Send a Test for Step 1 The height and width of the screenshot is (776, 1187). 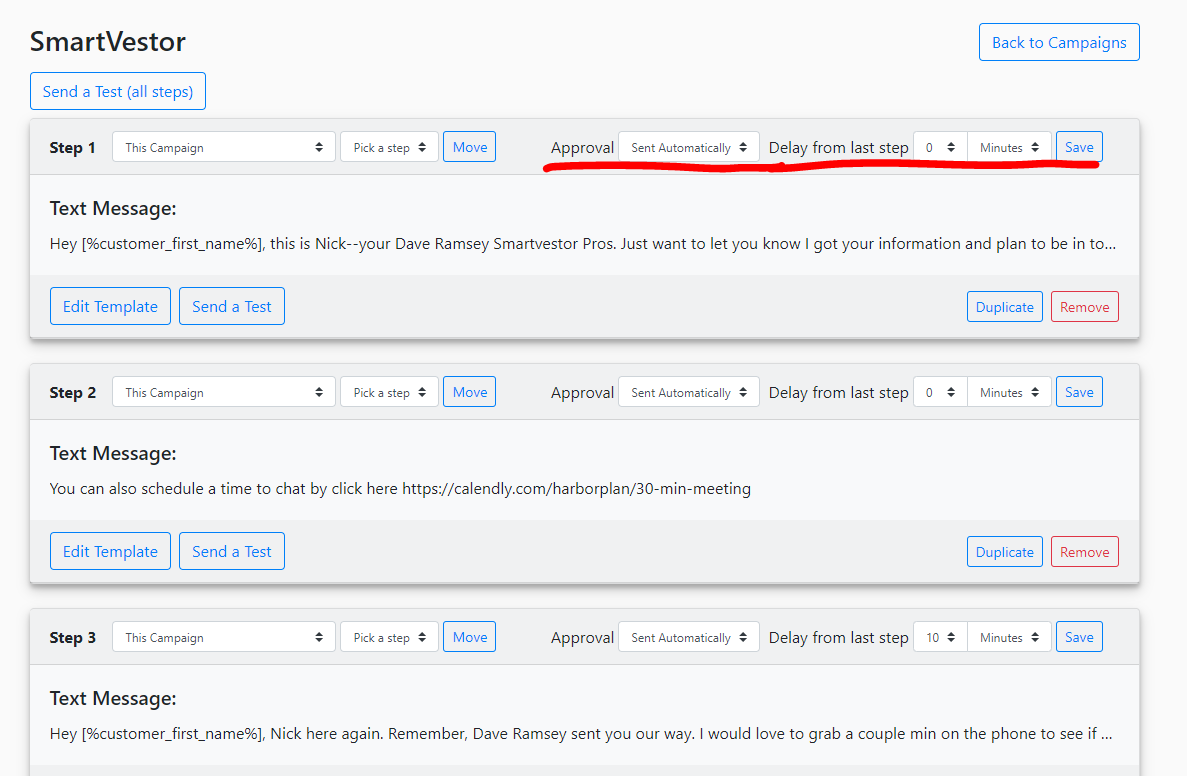232,307
